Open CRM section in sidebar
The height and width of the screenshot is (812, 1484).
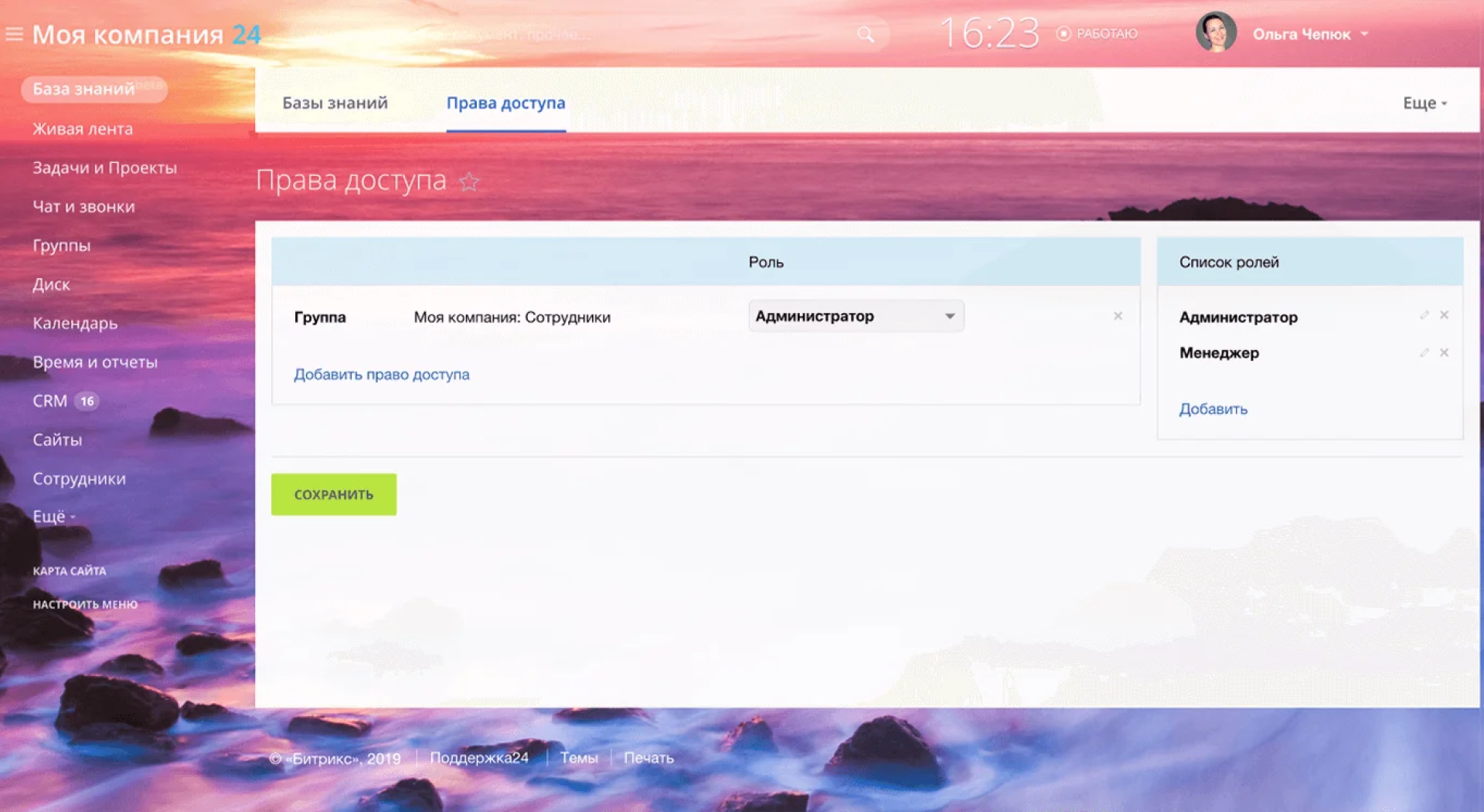(49, 401)
